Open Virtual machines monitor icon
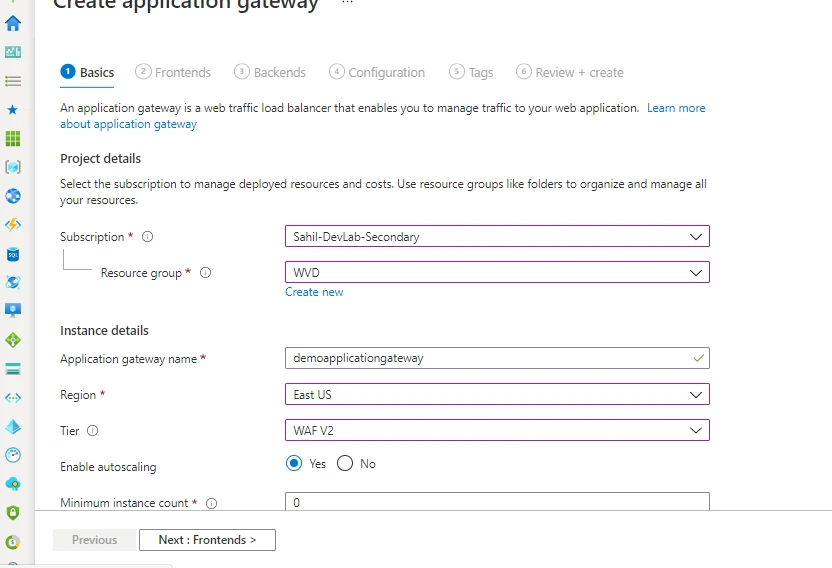 click(x=13, y=311)
